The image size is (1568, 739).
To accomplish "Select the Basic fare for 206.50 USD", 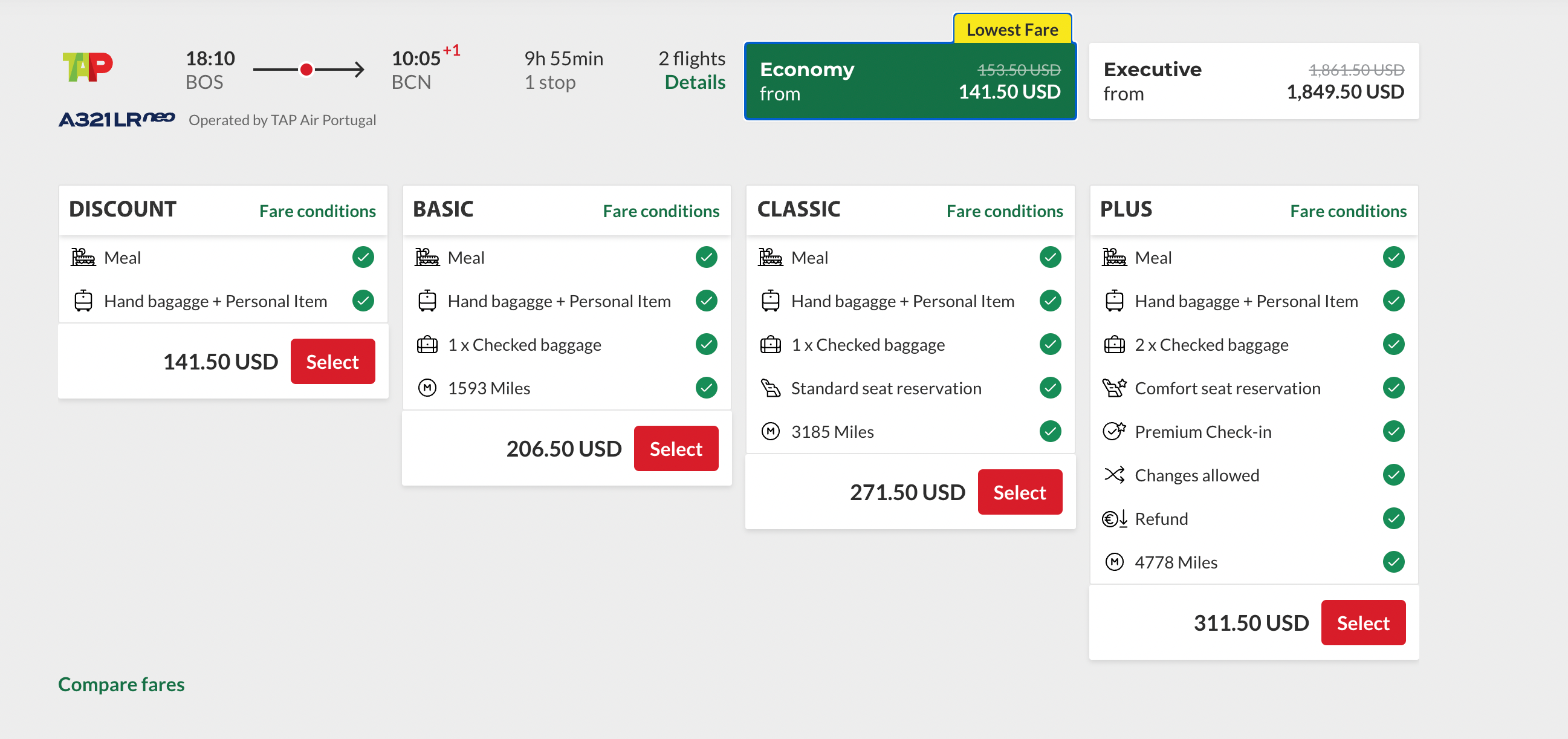I will pos(676,449).
